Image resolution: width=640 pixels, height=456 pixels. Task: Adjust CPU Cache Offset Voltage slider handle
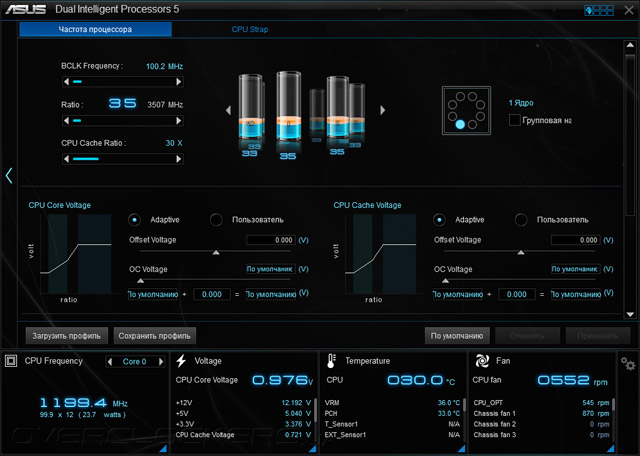(521, 253)
